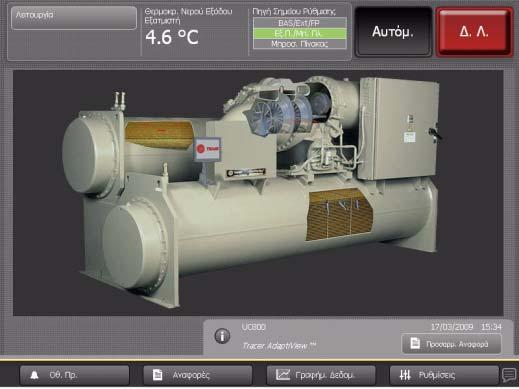
Task: Click the Θερμοκρ. Νερού Εξόδου Εξατμιστή label
Action: 188,16
